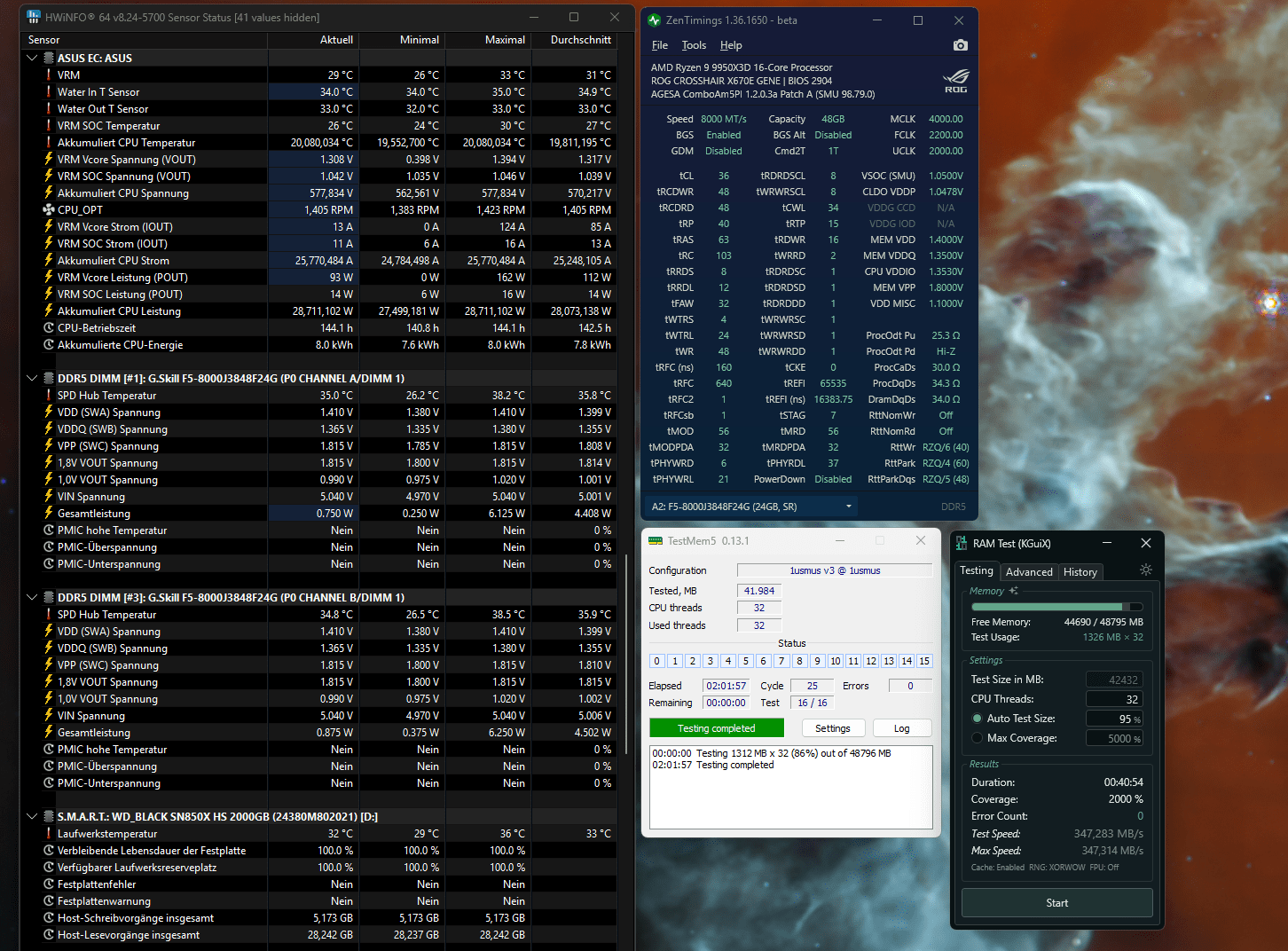Image resolution: width=1288 pixels, height=951 pixels.
Task: Select the Auto Test Size radio button
Action: (x=978, y=719)
